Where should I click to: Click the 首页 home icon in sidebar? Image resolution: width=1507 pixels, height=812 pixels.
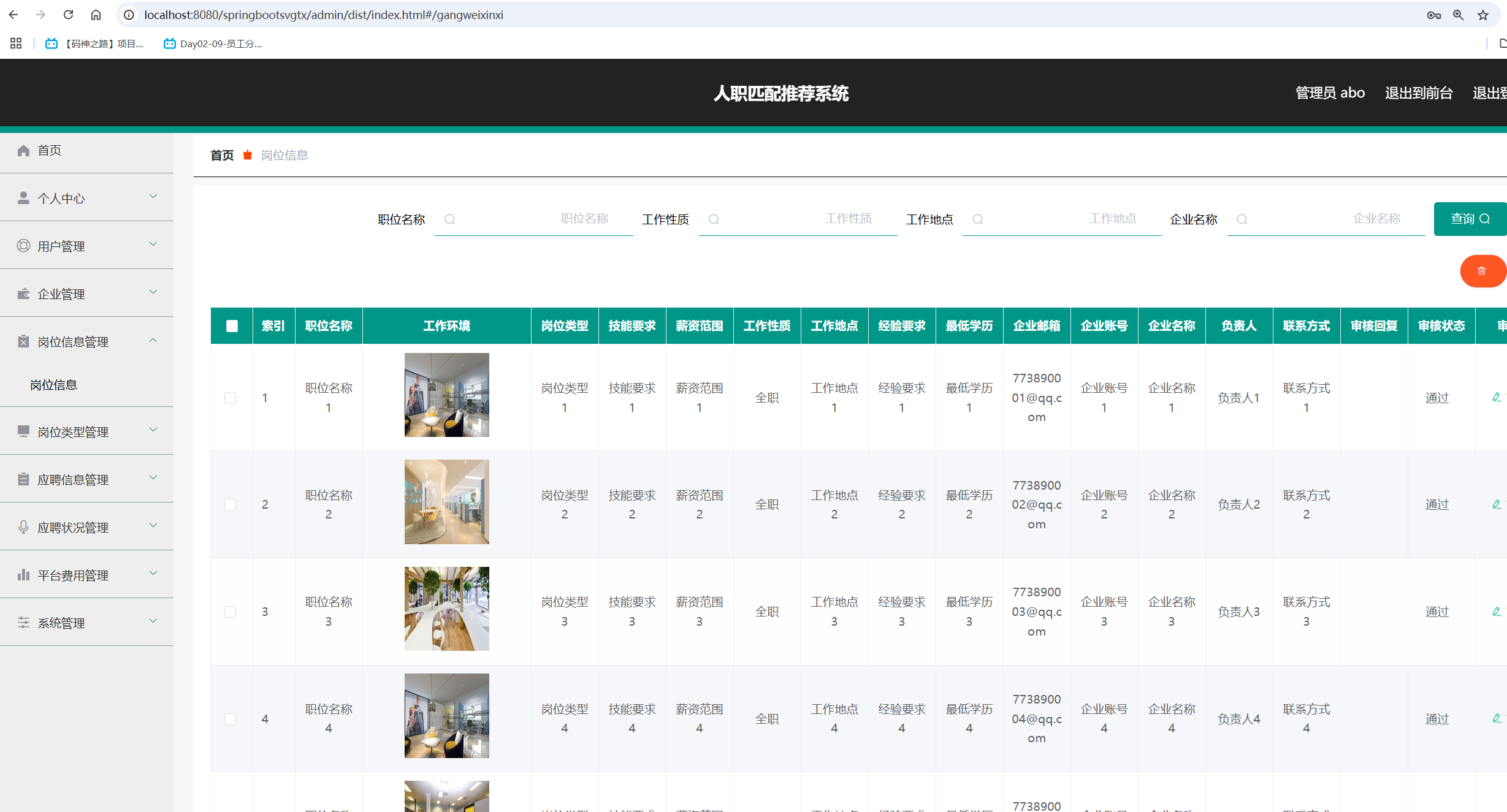23,150
